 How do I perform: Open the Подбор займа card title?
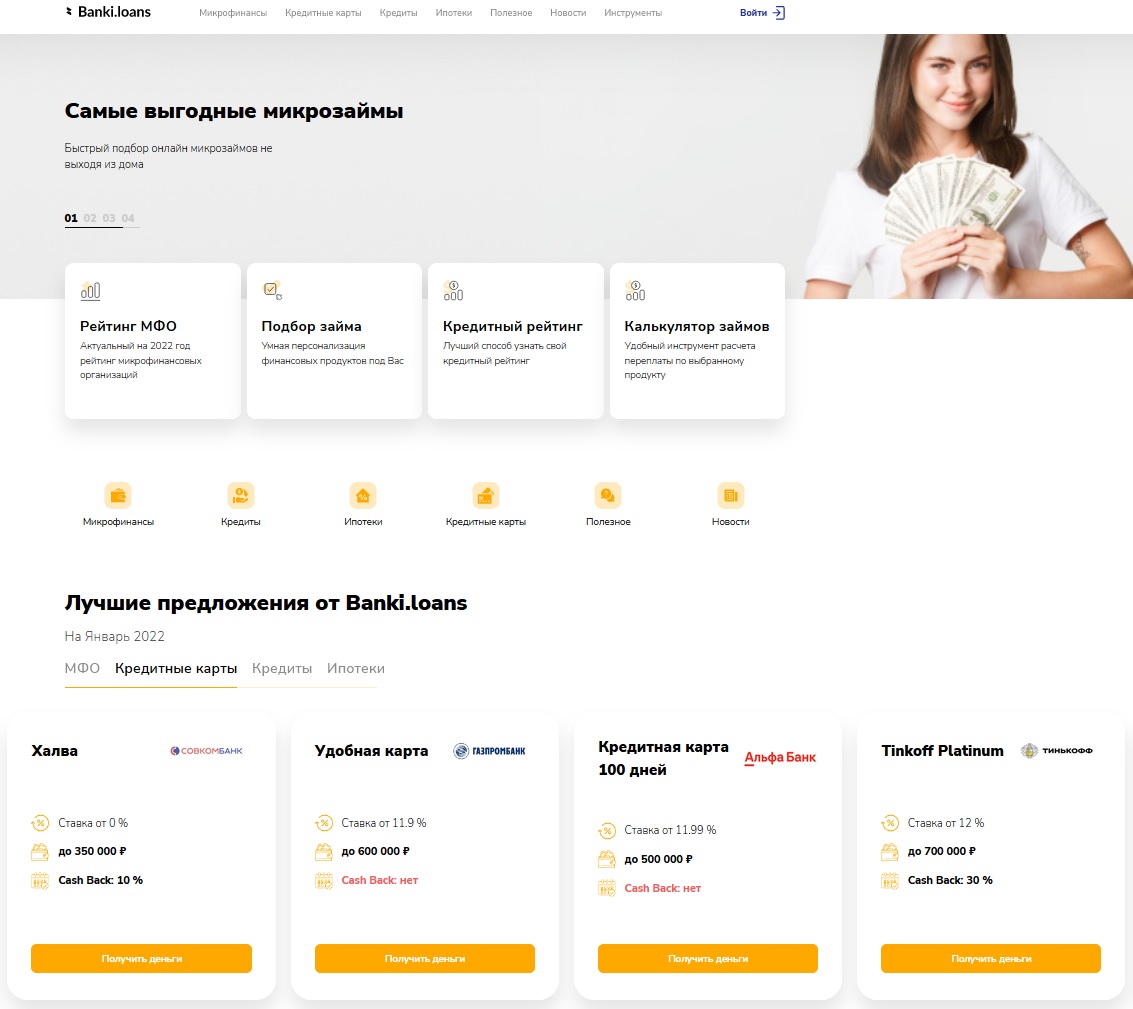(x=311, y=326)
